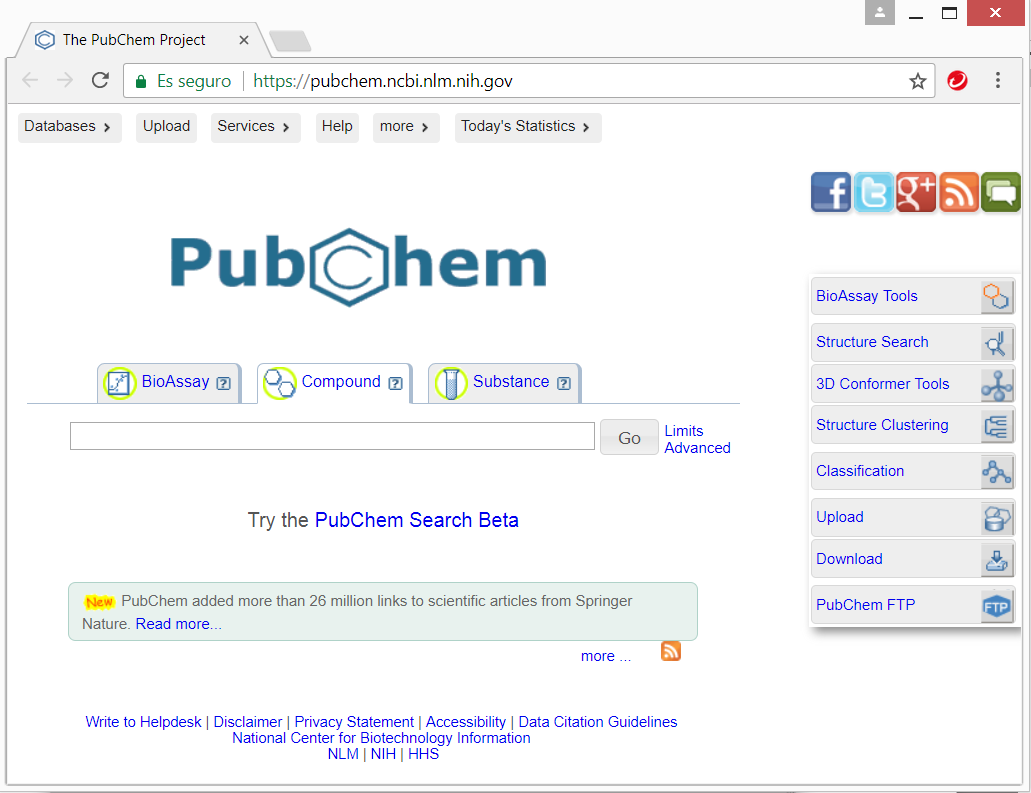Open the Google Plus icon
1031x793 pixels.
click(x=915, y=192)
